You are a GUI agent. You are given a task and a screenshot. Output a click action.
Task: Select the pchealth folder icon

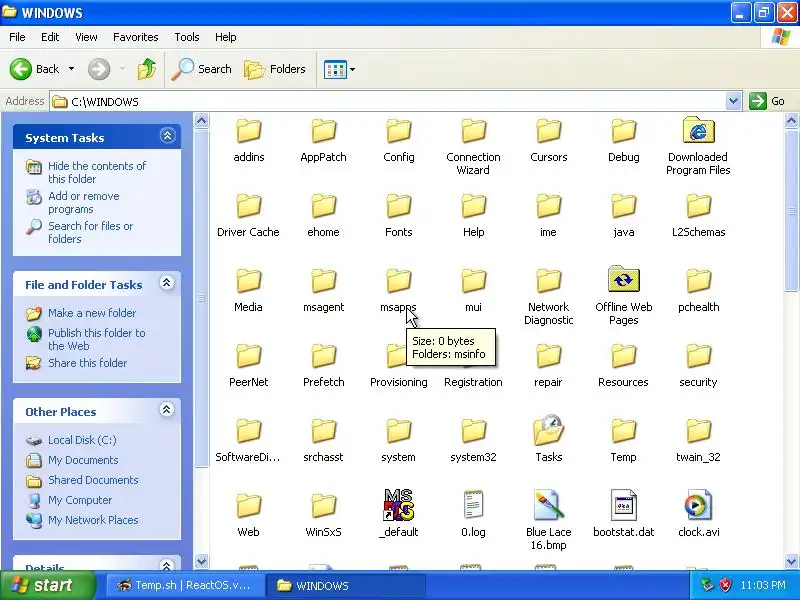point(698,281)
